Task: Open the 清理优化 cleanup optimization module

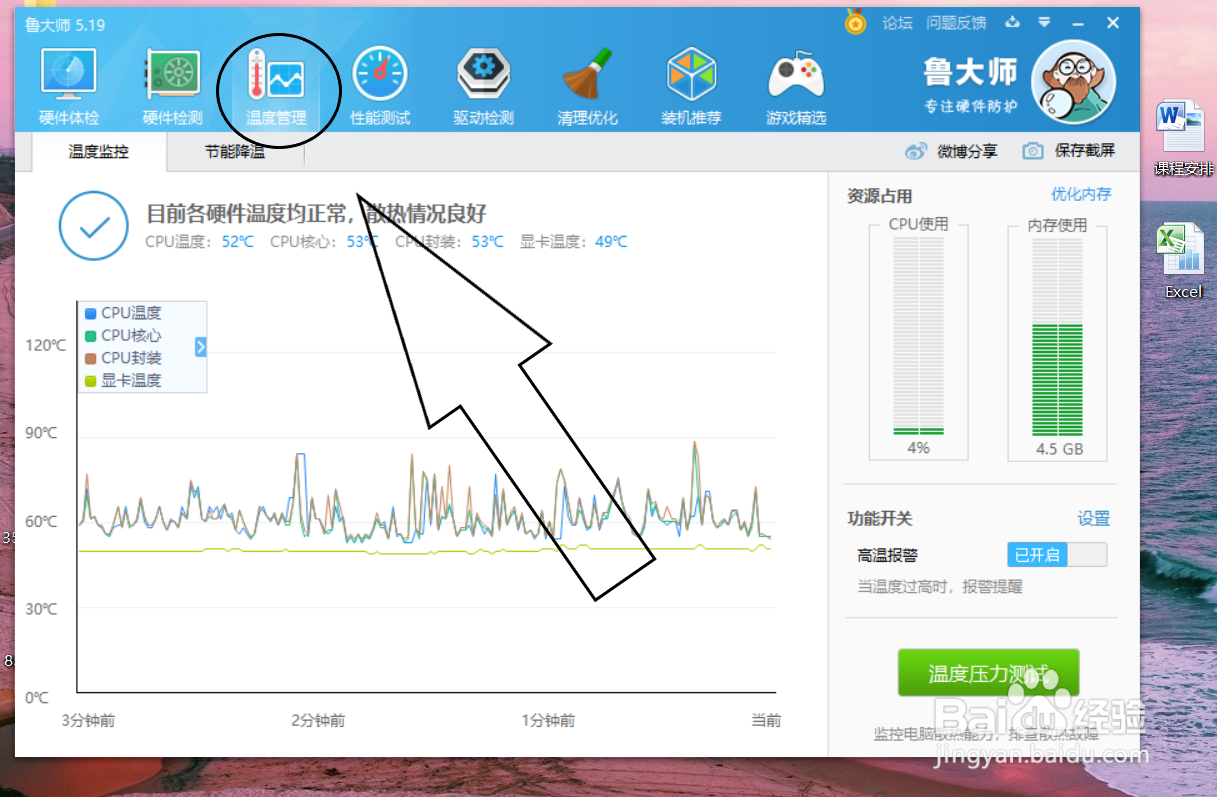Action: coord(588,88)
